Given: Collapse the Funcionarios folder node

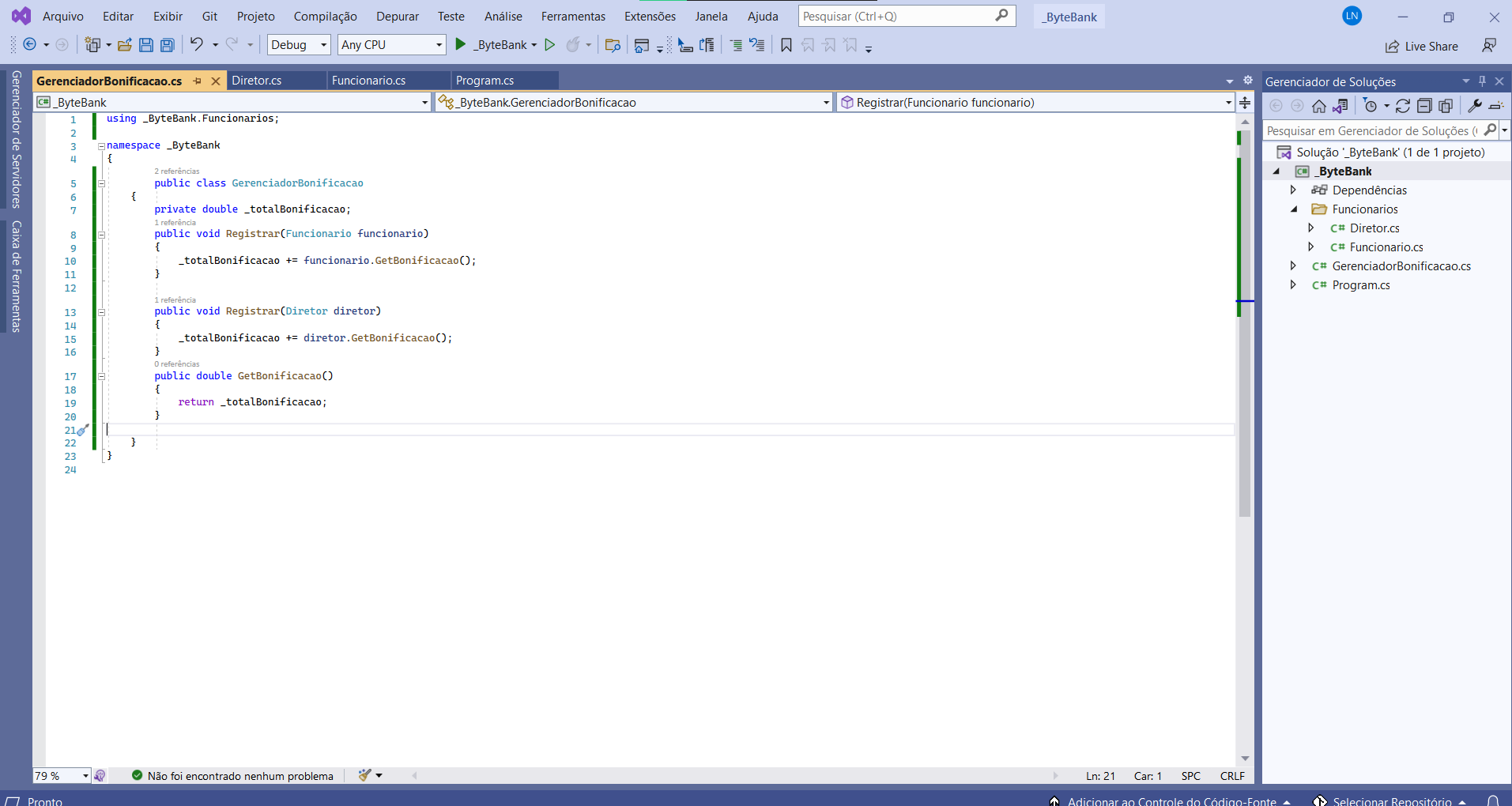Looking at the screenshot, I should pyautogui.click(x=1294, y=209).
